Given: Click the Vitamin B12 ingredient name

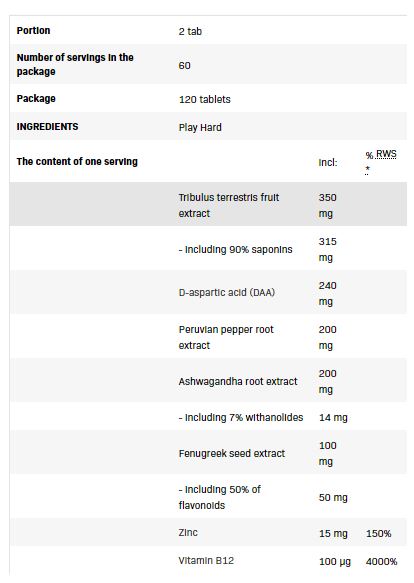Looking at the screenshot, I should 206,560.
